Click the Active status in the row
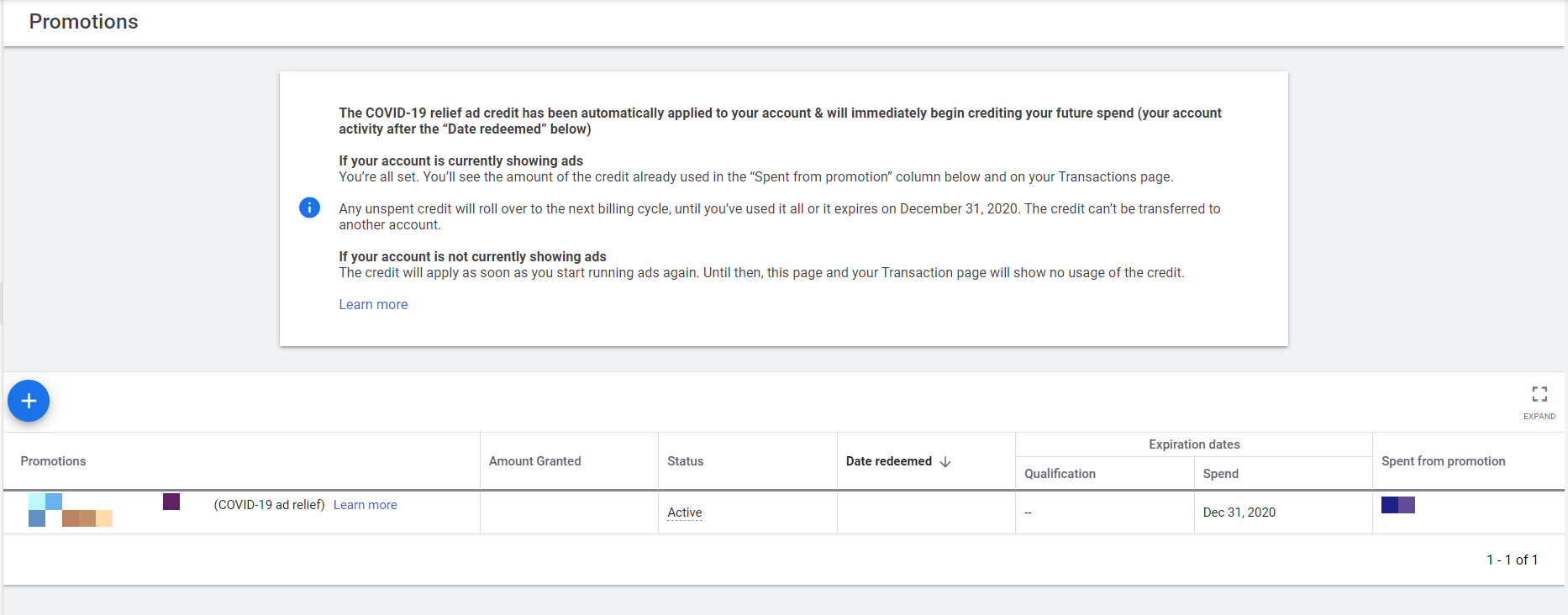The image size is (1568, 615). tap(684, 512)
